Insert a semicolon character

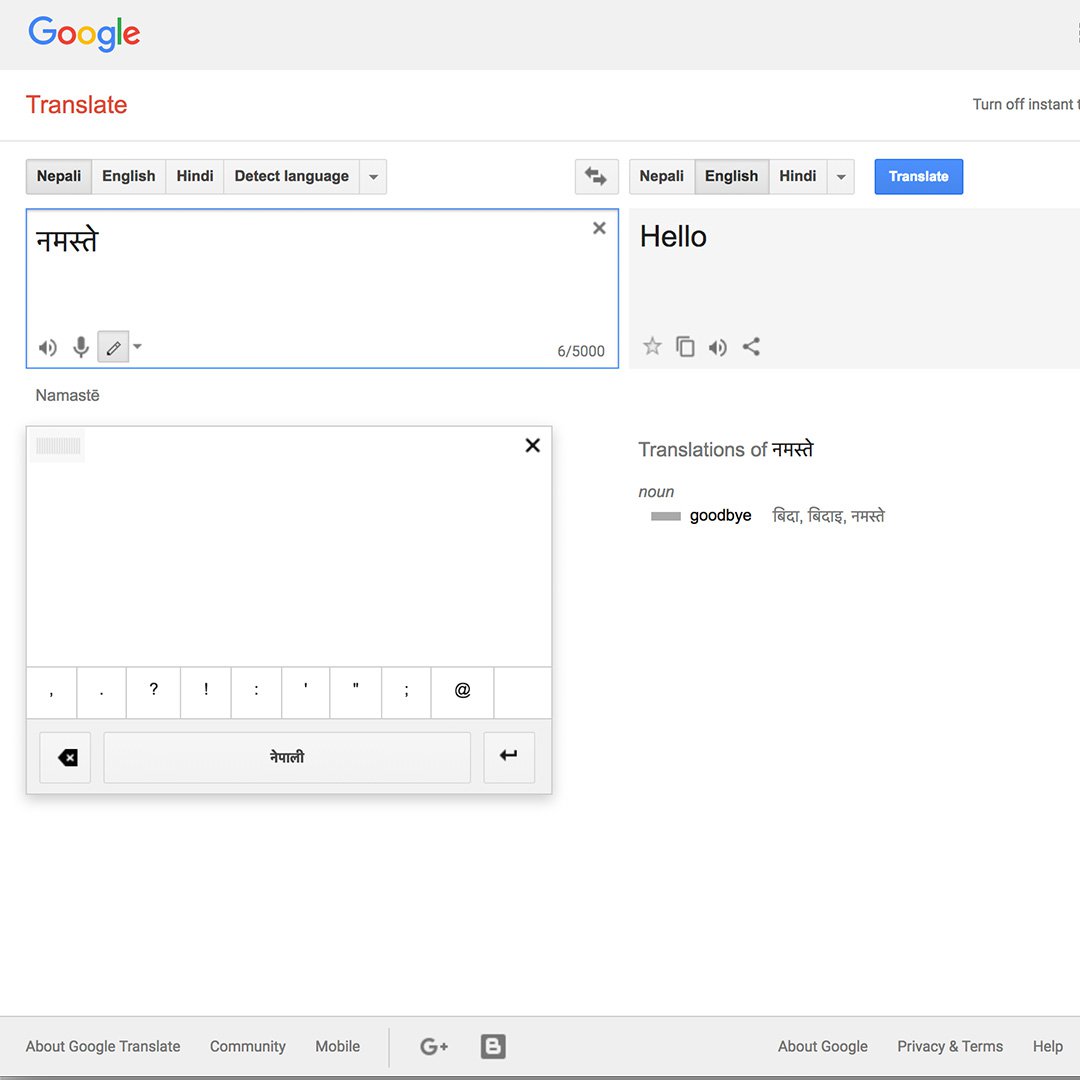click(x=406, y=692)
